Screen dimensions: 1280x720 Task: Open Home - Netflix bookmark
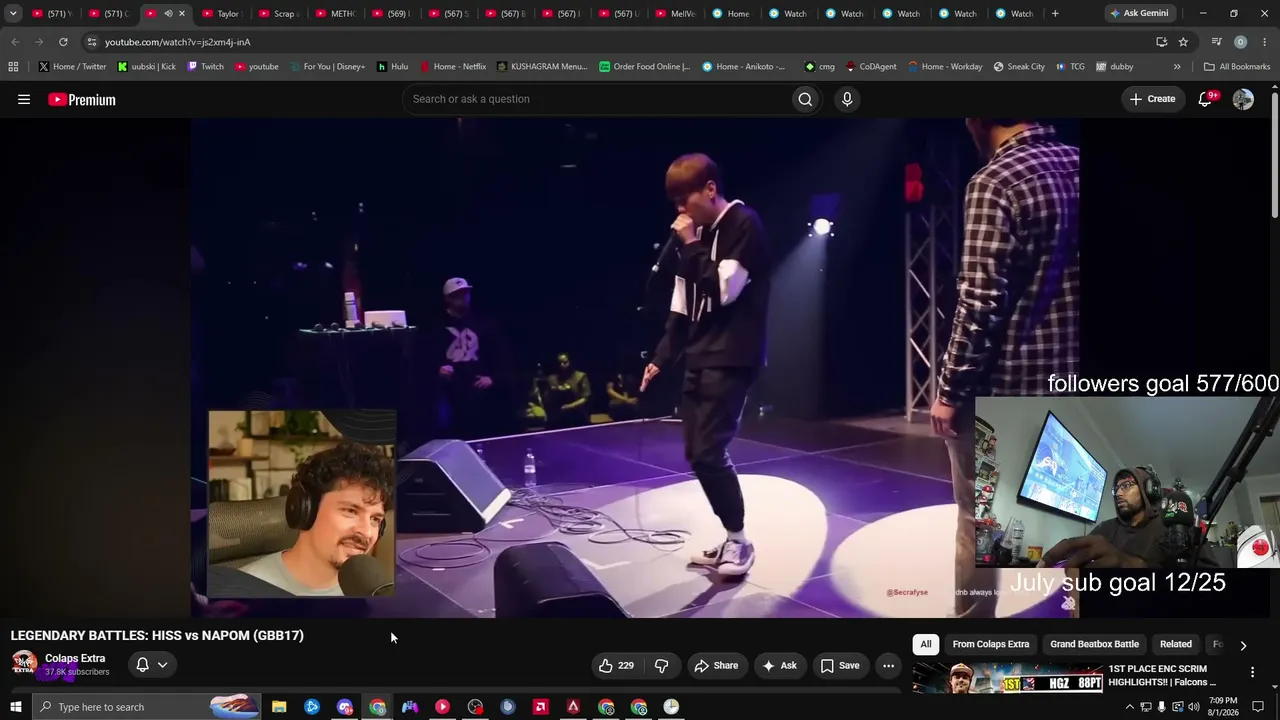click(453, 67)
